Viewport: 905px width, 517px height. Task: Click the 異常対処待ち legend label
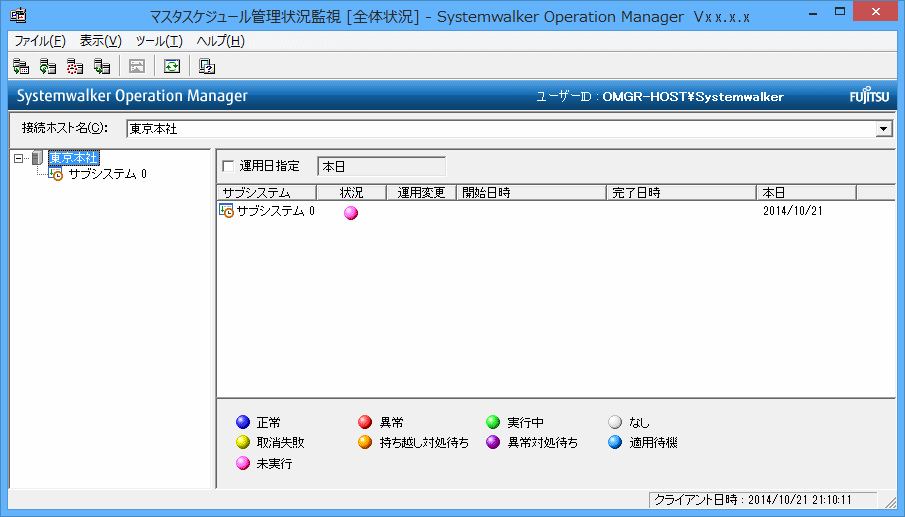pyautogui.click(x=543, y=443)
